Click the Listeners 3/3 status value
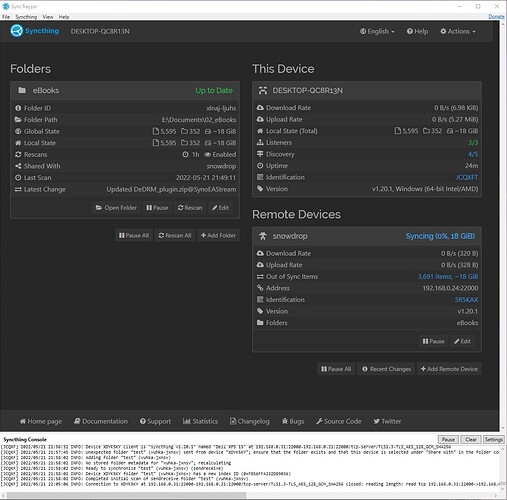 [473, 143]
